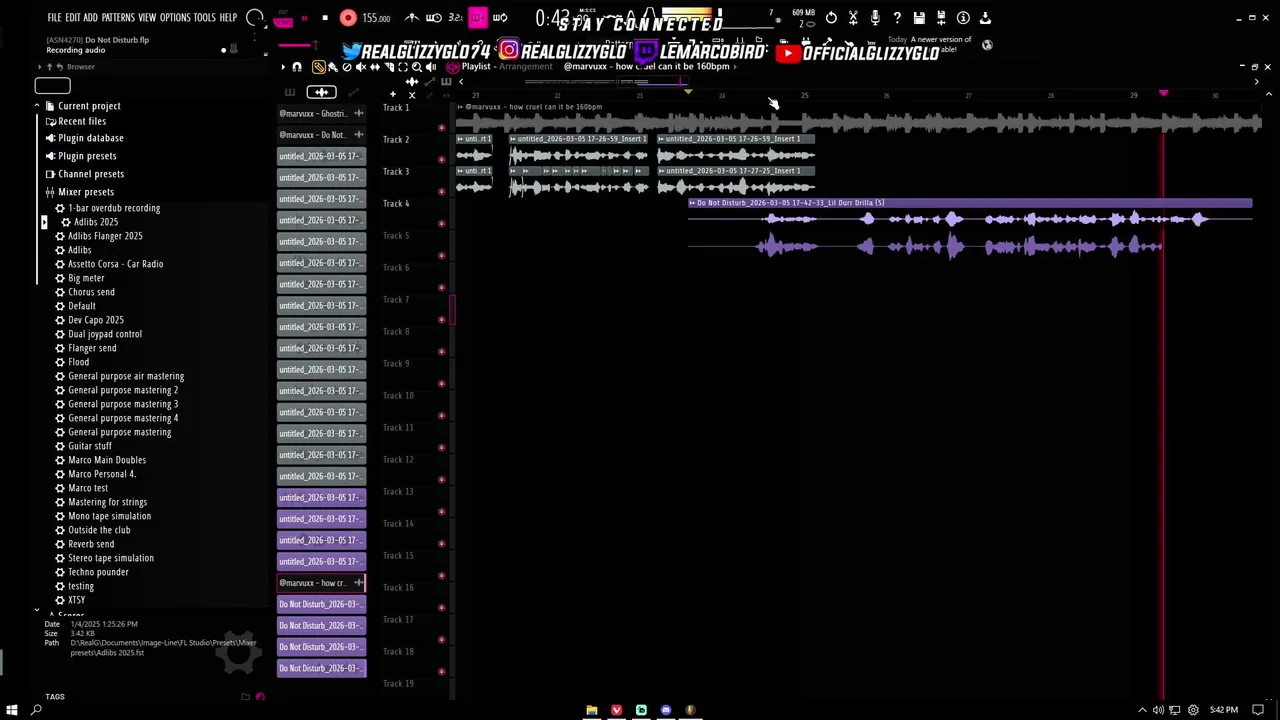The height and width of the screenshot is (720, 1280).
Task: Select the playlist Paint brush tool
Action: tap(333, 67)
